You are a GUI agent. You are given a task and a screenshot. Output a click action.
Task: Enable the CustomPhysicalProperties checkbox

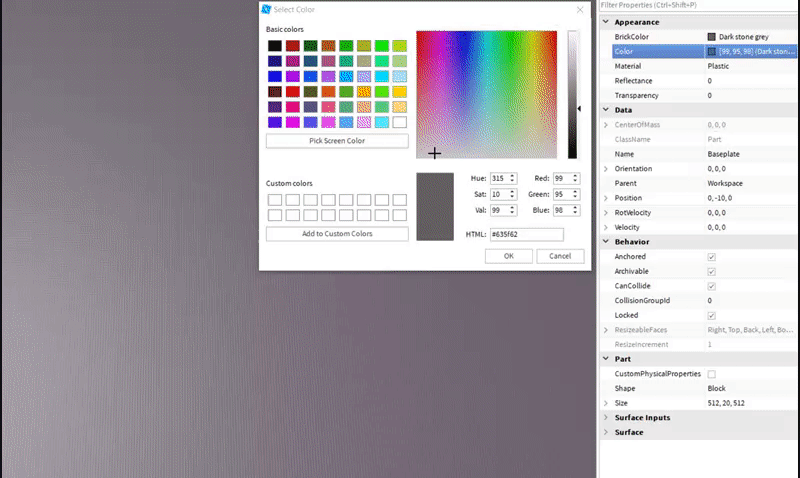tap(711, 374)
